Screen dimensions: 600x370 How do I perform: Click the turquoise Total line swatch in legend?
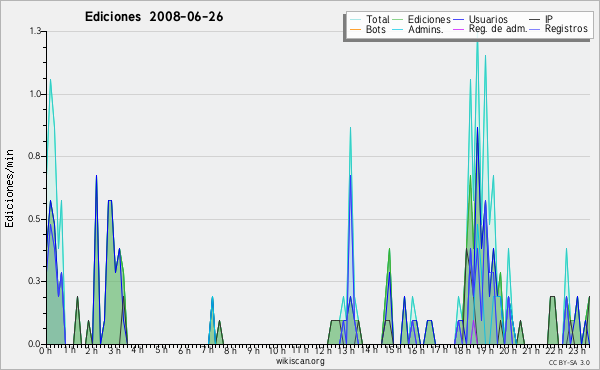coord(355,20)
